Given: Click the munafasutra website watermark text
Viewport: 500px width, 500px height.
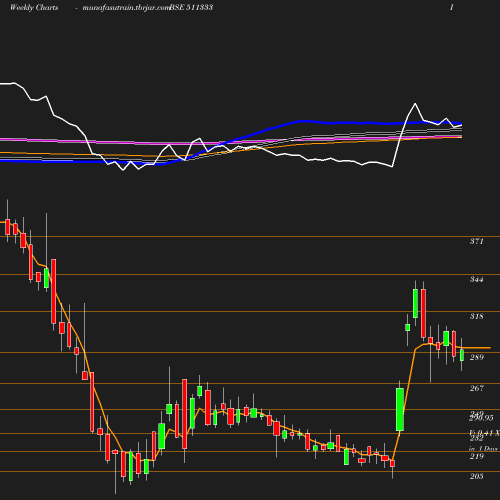Looking at the screenshot, I should click(126, 8).
